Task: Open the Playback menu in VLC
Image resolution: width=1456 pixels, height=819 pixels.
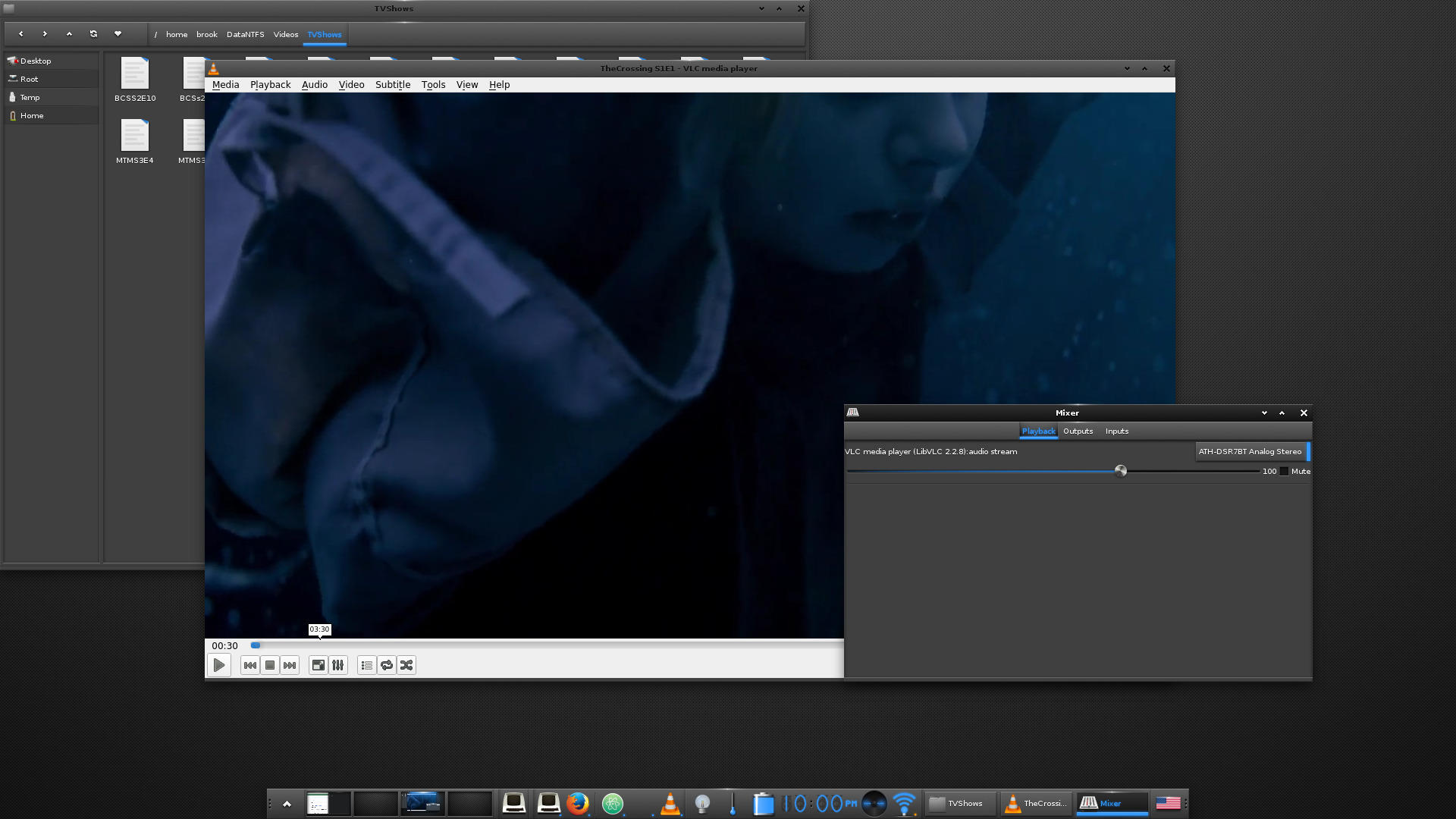Action: (270, 84)
